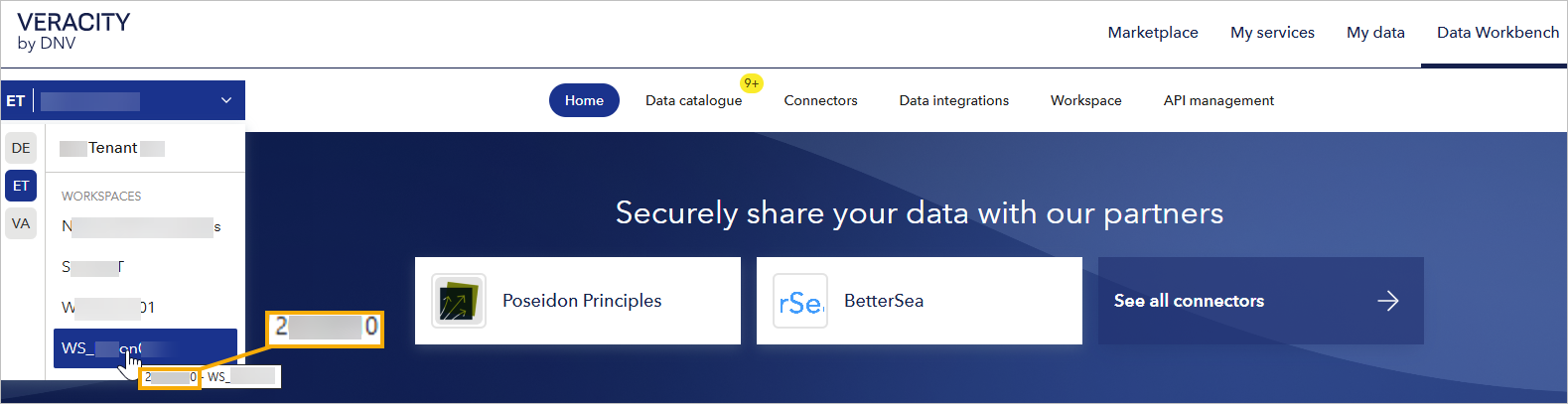Click the 9+ notification badge on Data catalogue
Image resolution: width=1568 pixels, height=404 pixels.
(752, 83)
